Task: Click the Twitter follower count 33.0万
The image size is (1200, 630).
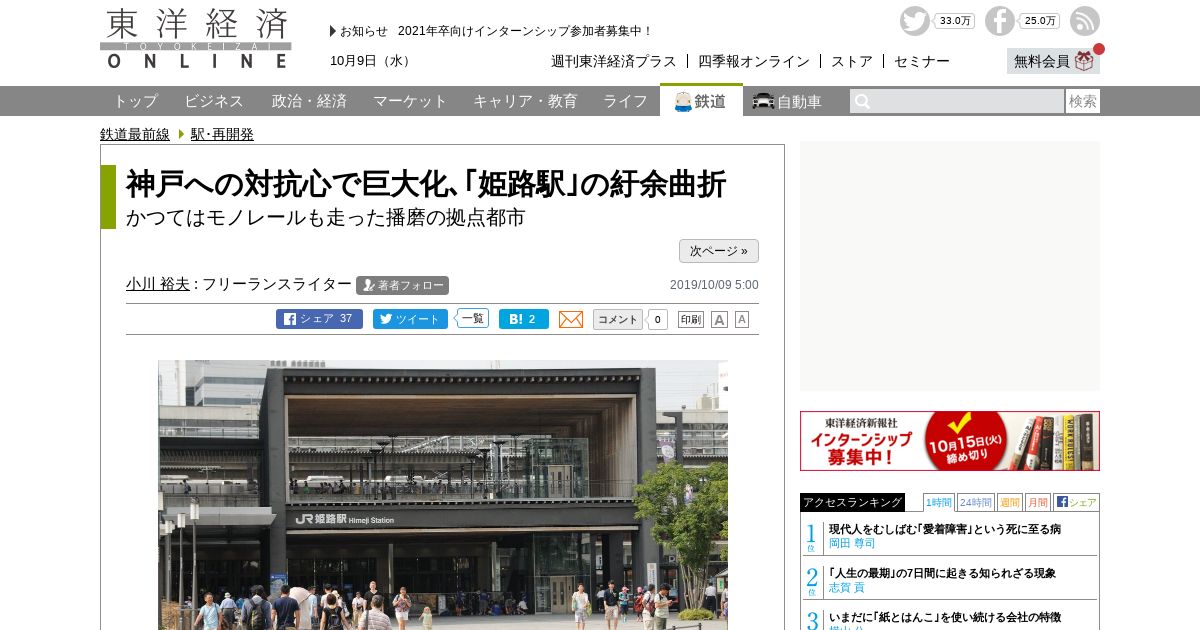Action: tap(954, 21)
